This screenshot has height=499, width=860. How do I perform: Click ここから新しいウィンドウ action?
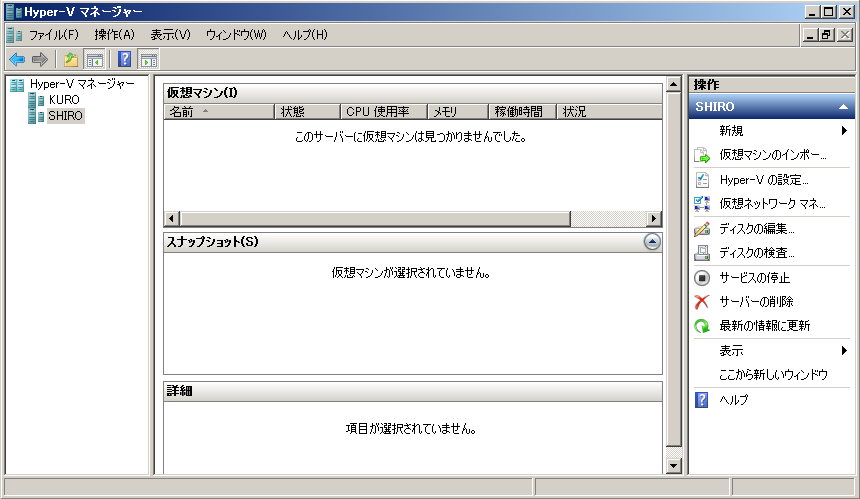[773, 375]
